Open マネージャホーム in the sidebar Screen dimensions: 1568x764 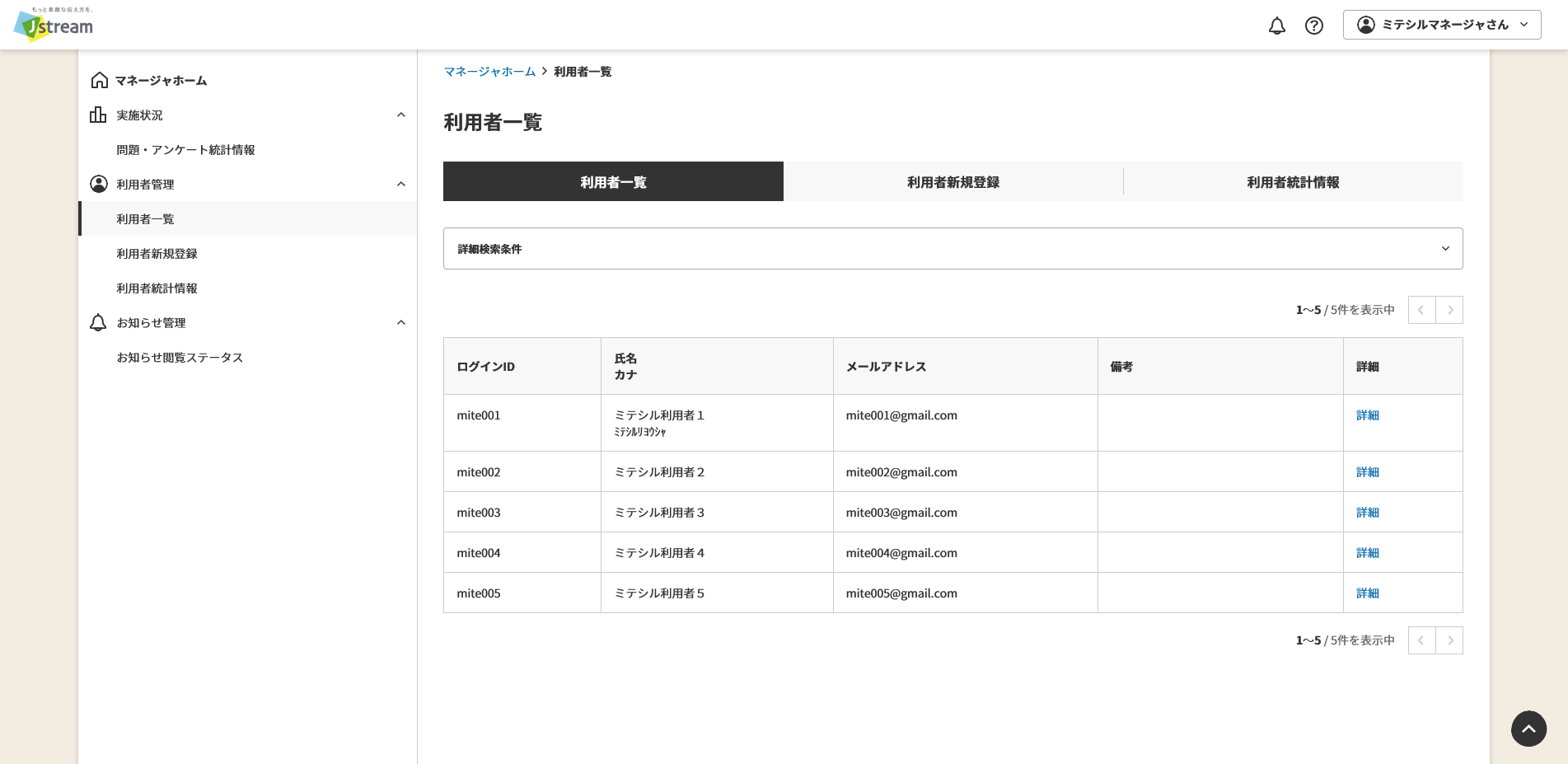pyautogui.click(x=161, y=80)
